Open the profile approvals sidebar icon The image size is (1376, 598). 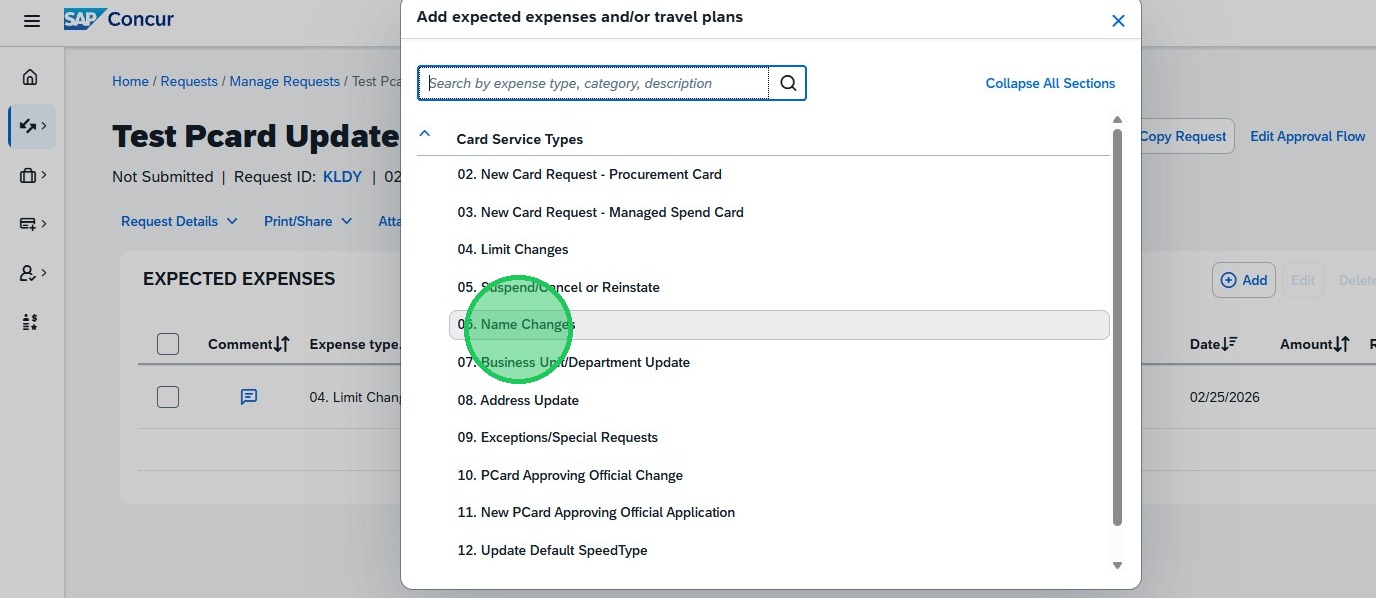point(33,273)
